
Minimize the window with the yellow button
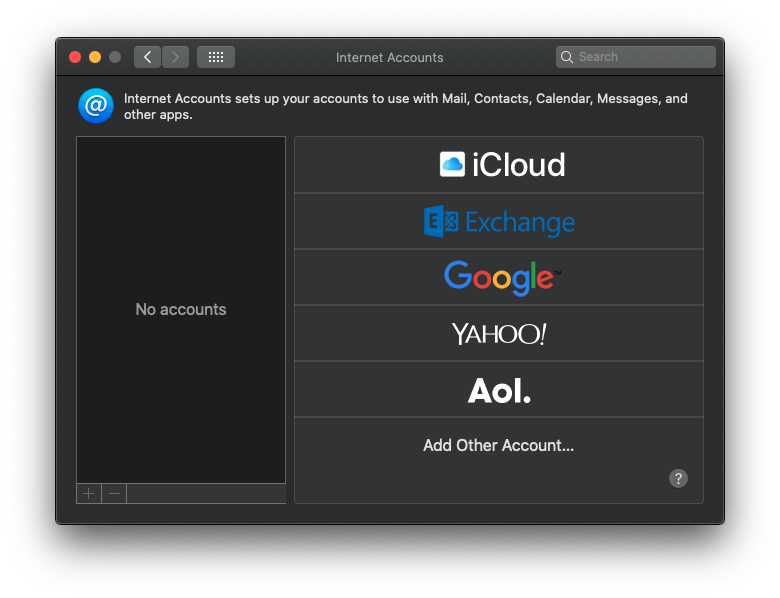tap(95, 57)
